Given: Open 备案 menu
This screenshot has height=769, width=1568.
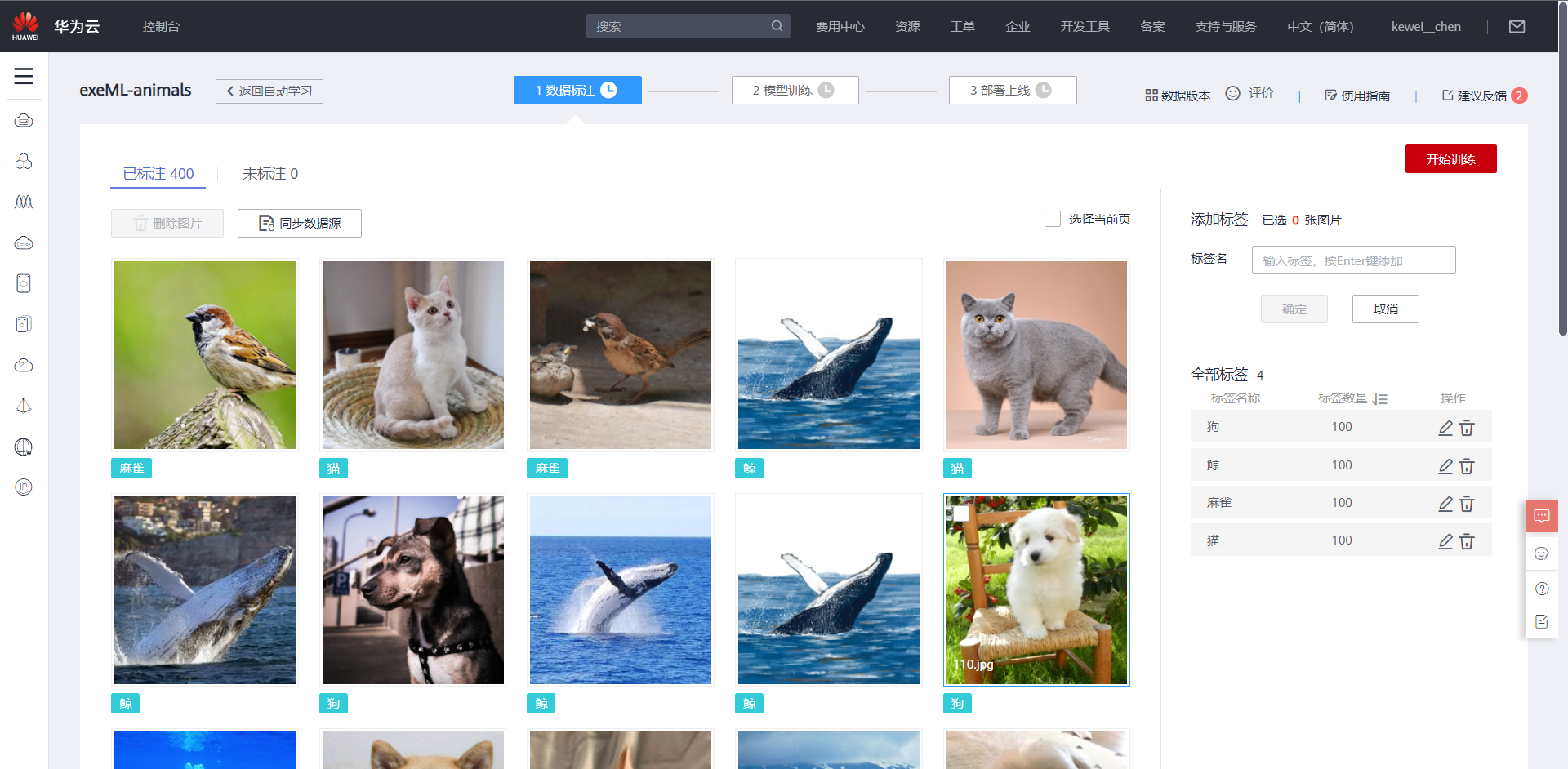Looking at the screenshot, I should point(1152,27).
